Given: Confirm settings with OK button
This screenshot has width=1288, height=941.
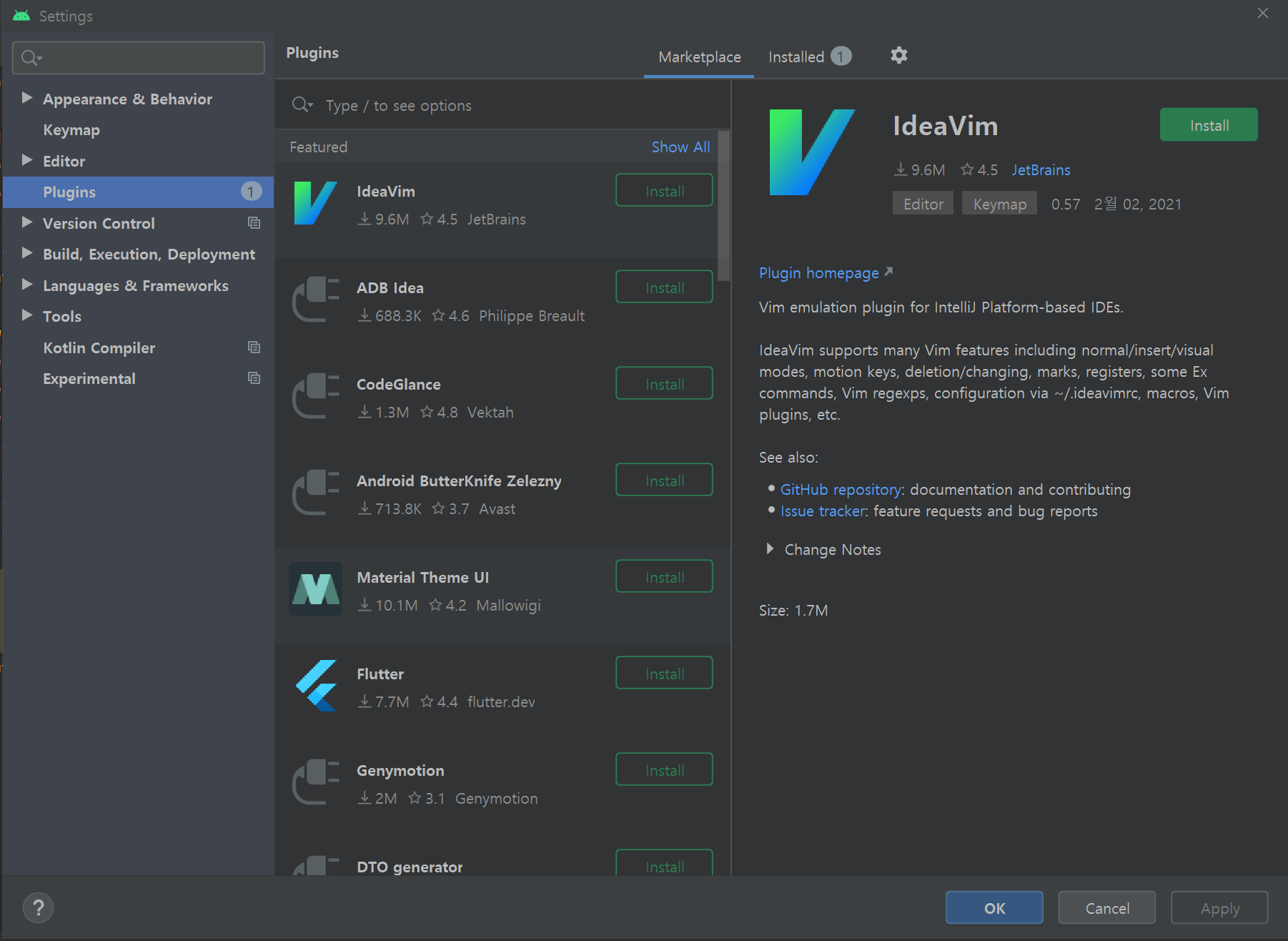Looking at the screenshot, I should [x=994, y=908].
